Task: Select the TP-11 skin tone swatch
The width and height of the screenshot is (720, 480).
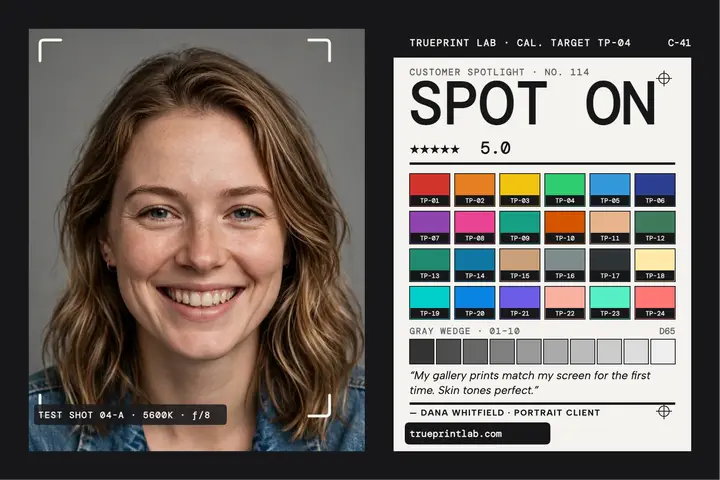Action: (x=610, y=227)
